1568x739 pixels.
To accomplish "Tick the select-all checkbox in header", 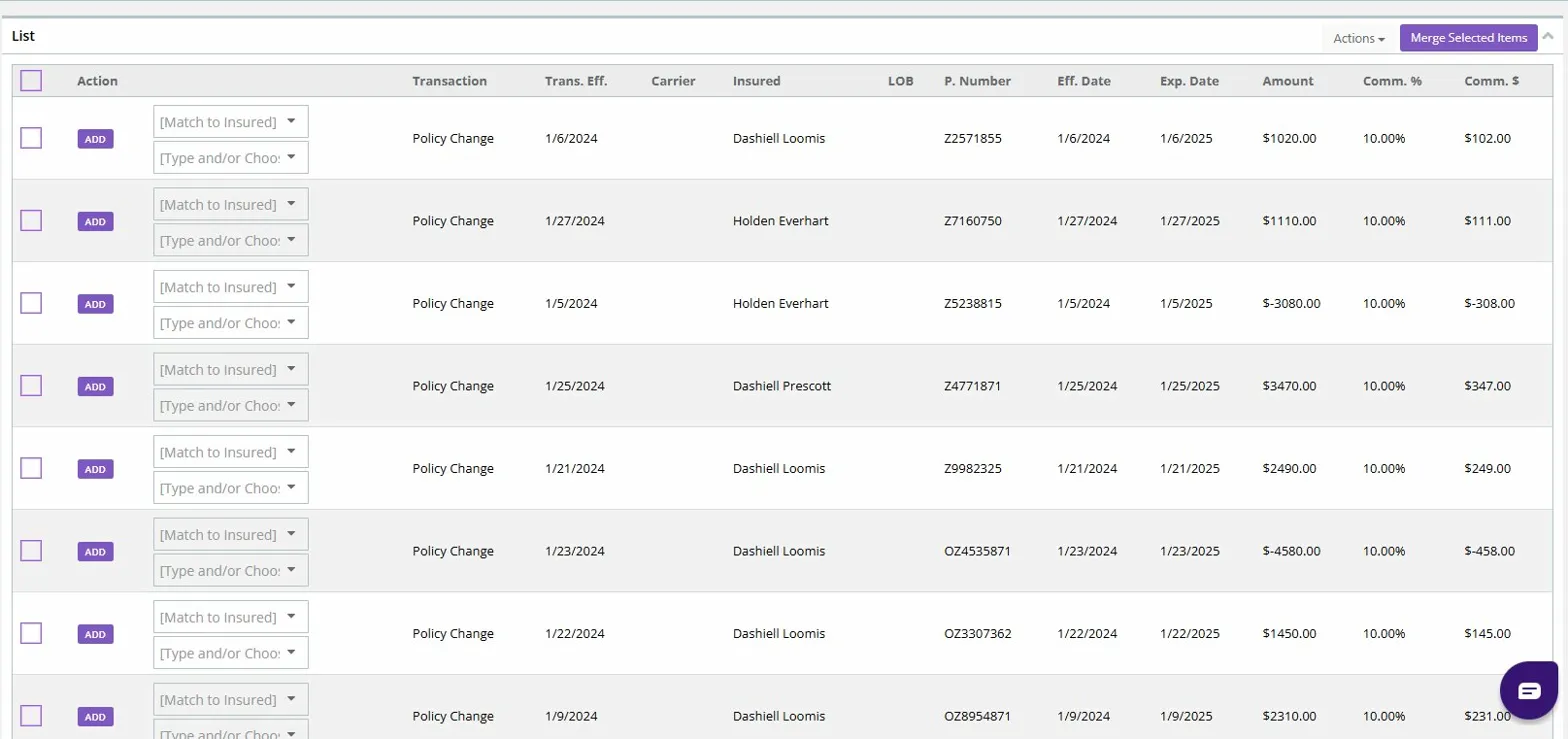I will (31, 81).
